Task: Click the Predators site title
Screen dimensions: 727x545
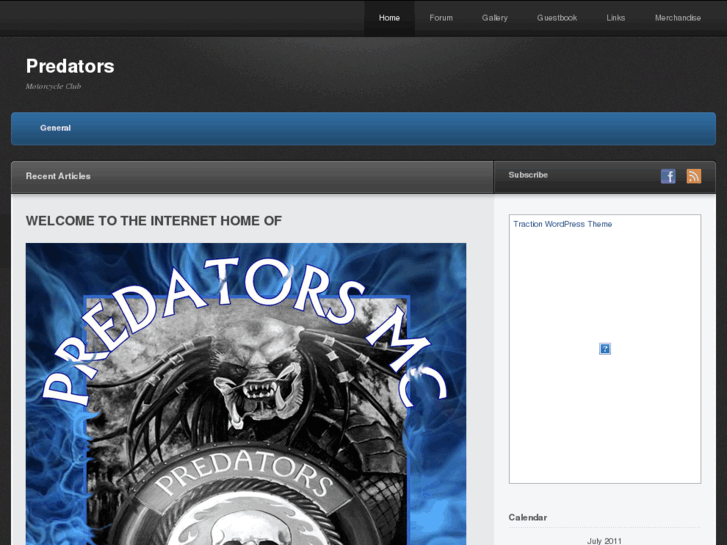Action: click(x=70, y=66)
